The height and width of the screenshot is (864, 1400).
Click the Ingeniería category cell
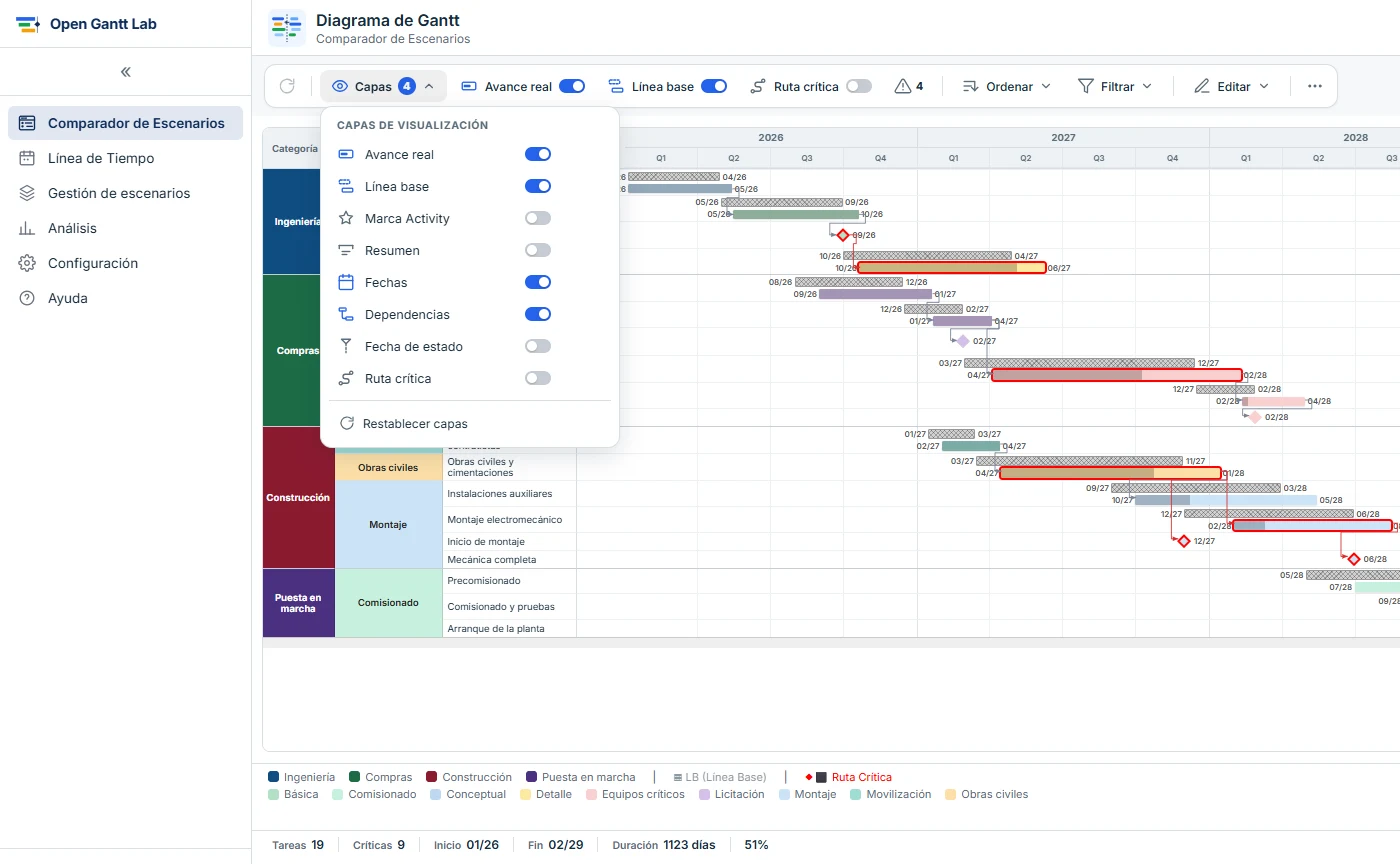[x=292, y=221]
